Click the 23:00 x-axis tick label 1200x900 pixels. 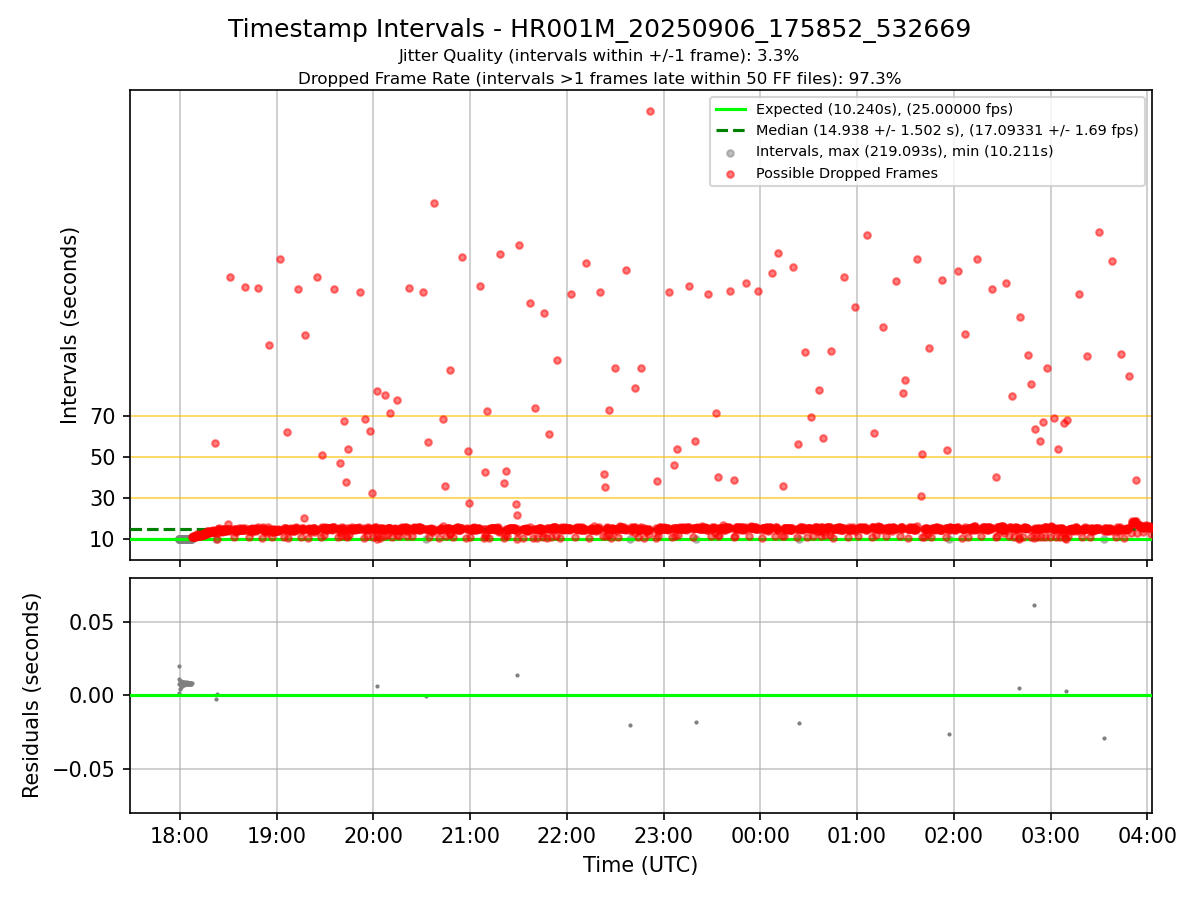(664, 834)
